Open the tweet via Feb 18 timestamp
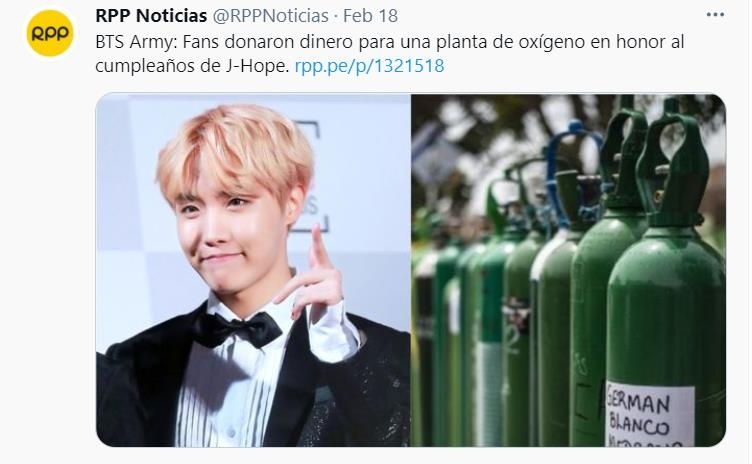 370,16
